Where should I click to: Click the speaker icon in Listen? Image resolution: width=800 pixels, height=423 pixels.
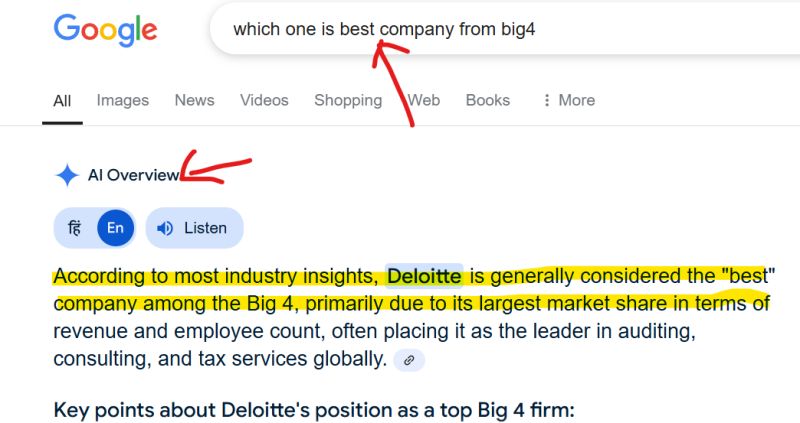click(x=165, y=228)
